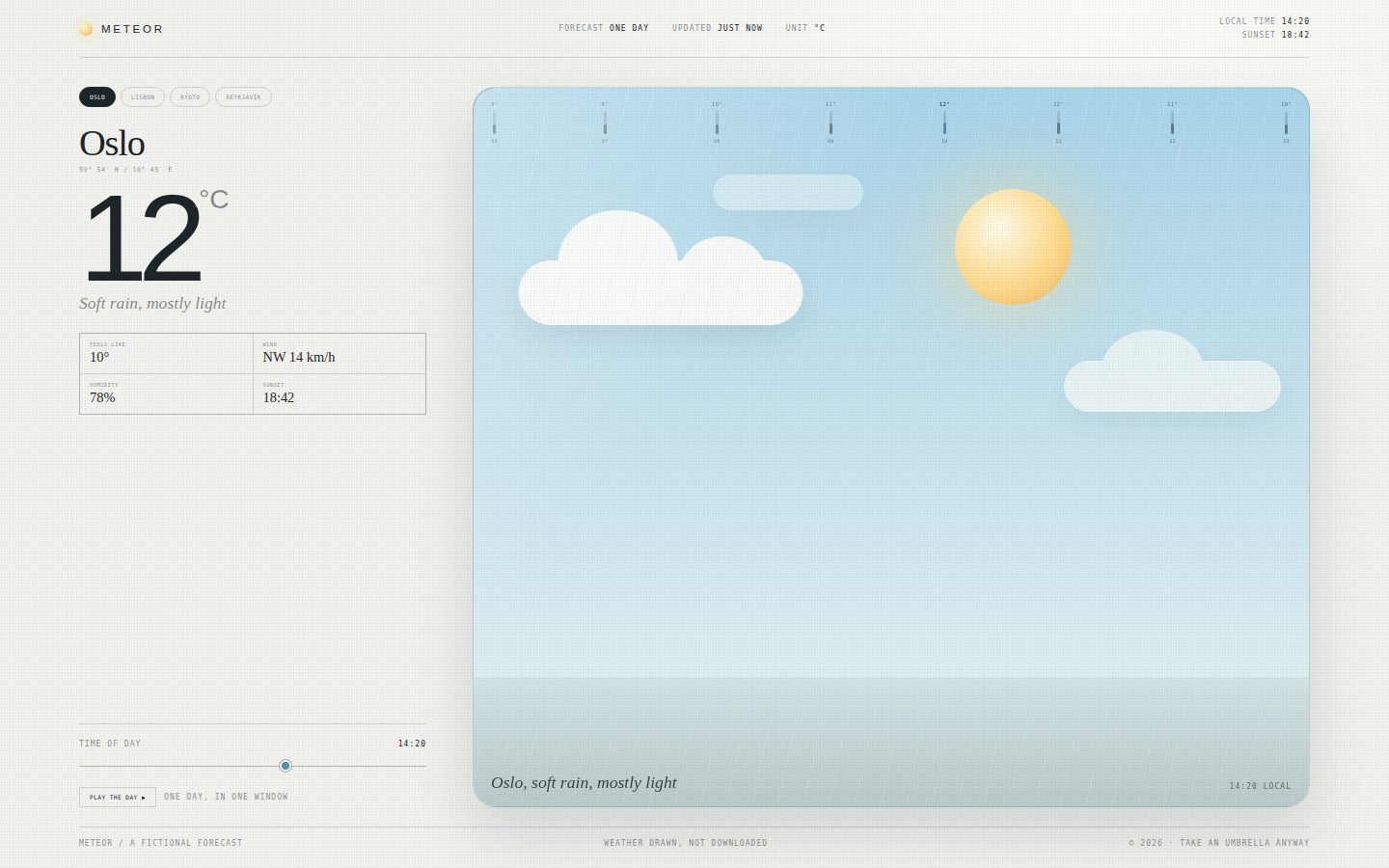The width and height of the screenshot is (1389, 868).
Task: Jump to the 06 hour marker
Action: point(495,122)
